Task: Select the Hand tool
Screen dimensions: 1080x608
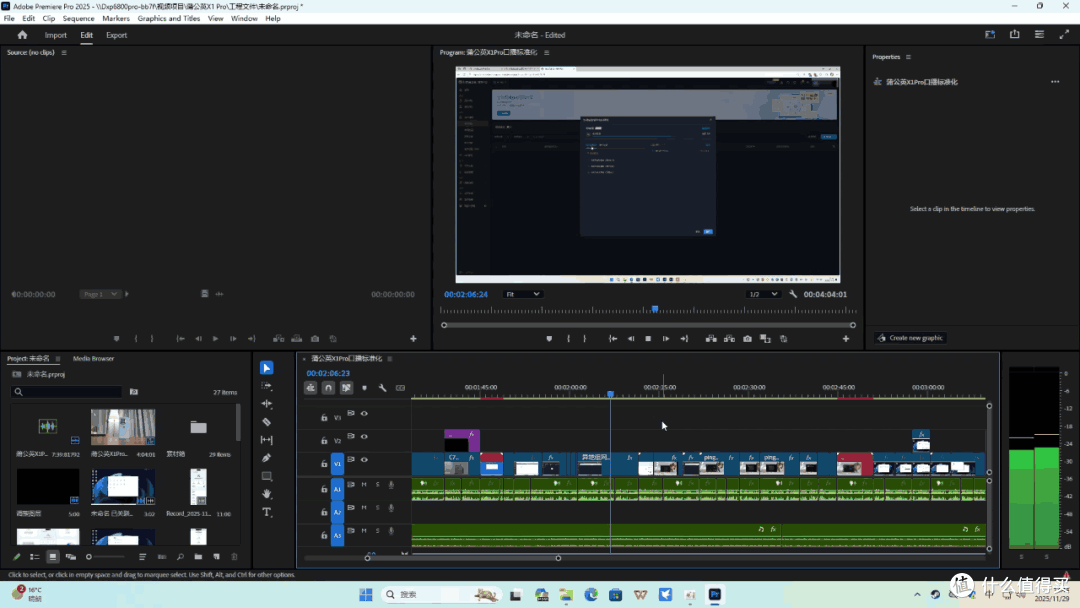Action: pos(267,494)
